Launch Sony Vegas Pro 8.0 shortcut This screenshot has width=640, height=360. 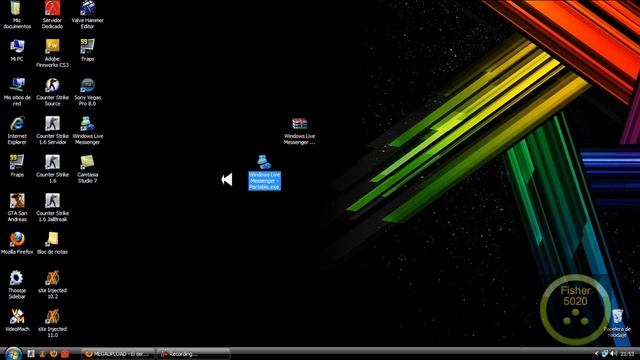point(87,92)
